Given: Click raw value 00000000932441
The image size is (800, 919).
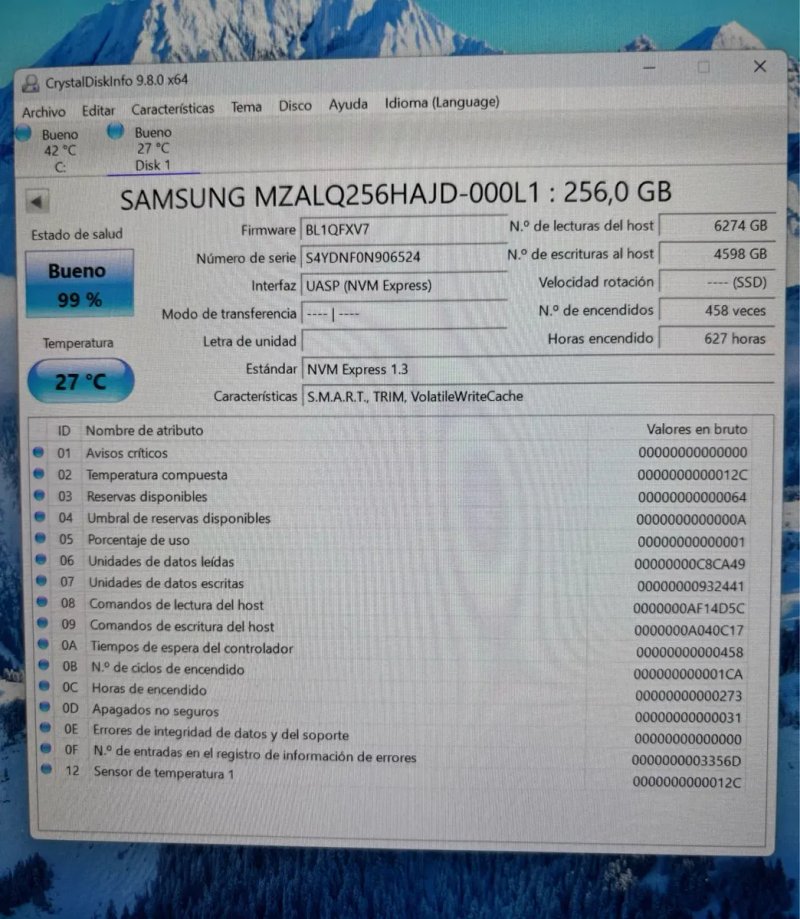Looking at the screenshot, I should coord(690,586).
